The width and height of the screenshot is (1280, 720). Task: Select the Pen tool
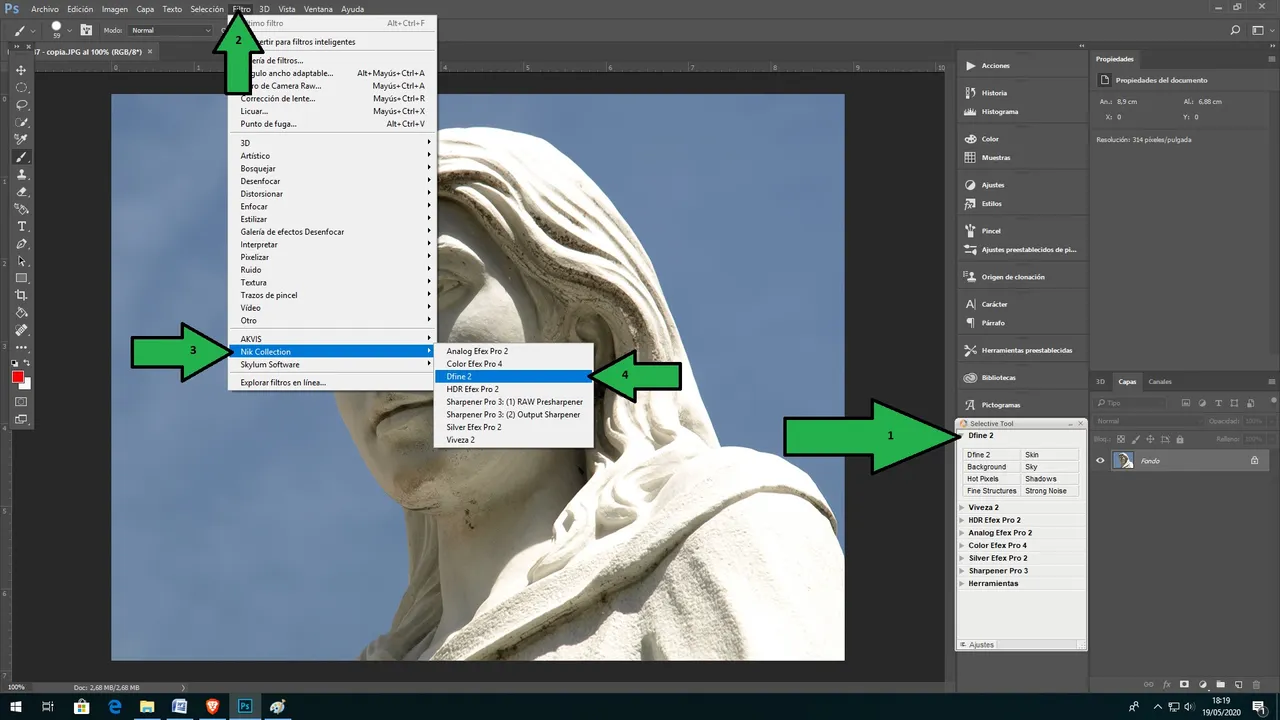point(21,244)
